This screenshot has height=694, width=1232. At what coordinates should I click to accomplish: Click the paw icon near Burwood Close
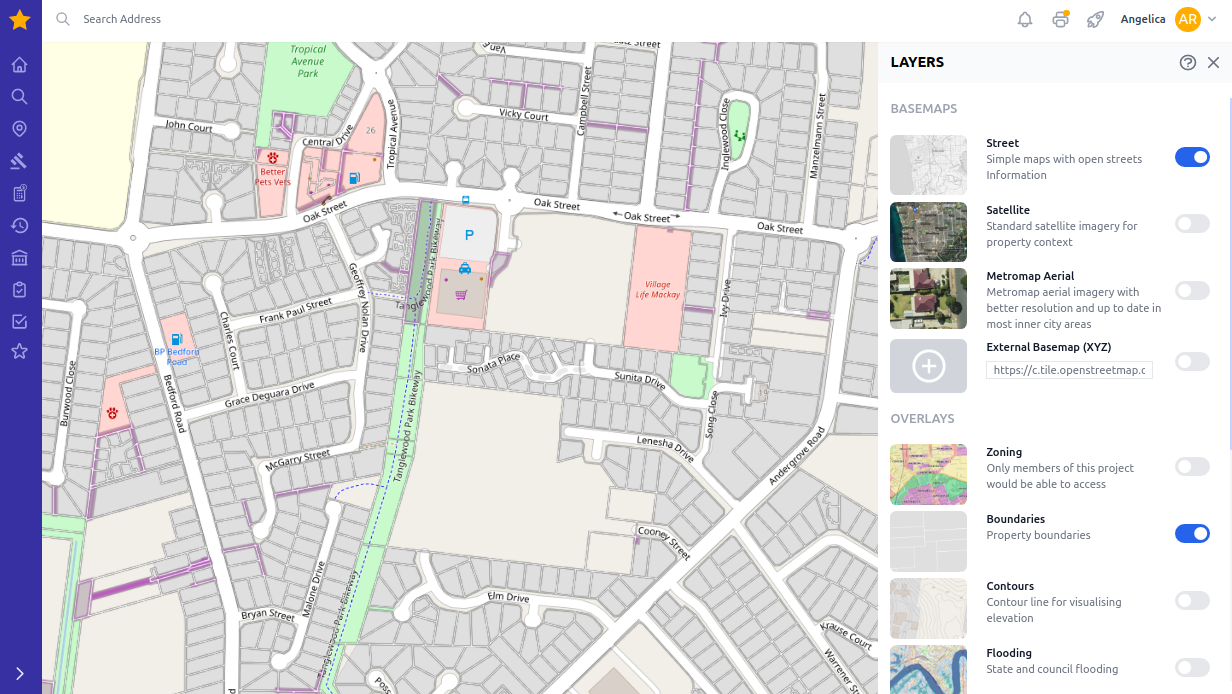[x=113, y=412]
